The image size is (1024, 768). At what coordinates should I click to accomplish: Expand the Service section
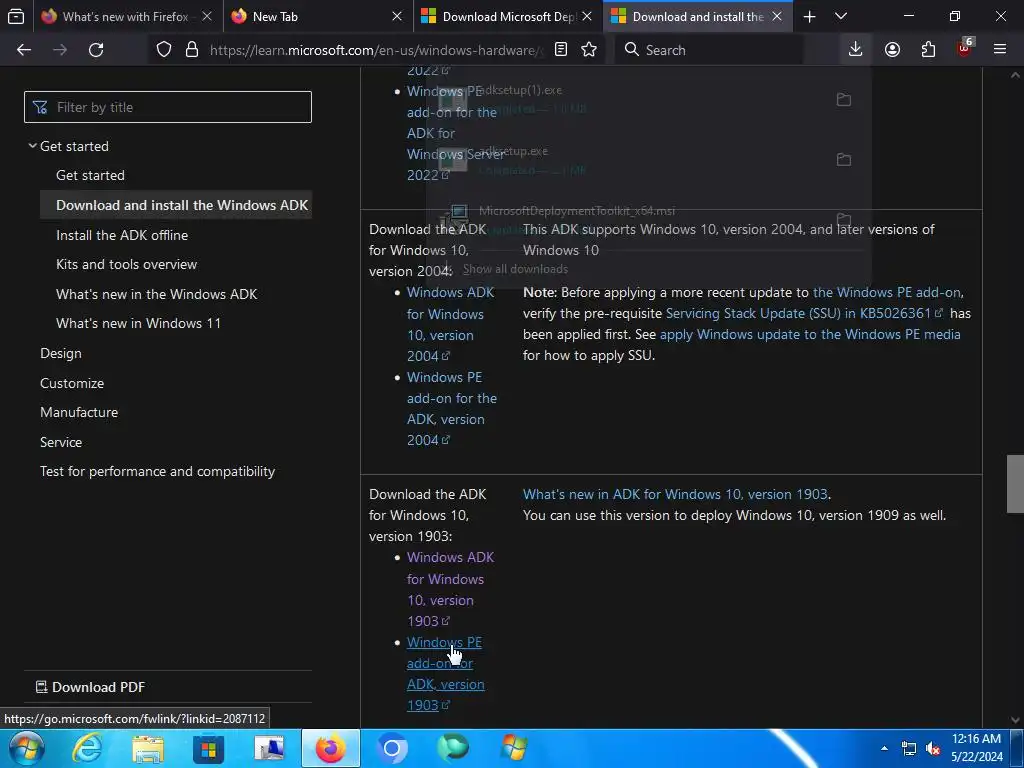point(61,442)
